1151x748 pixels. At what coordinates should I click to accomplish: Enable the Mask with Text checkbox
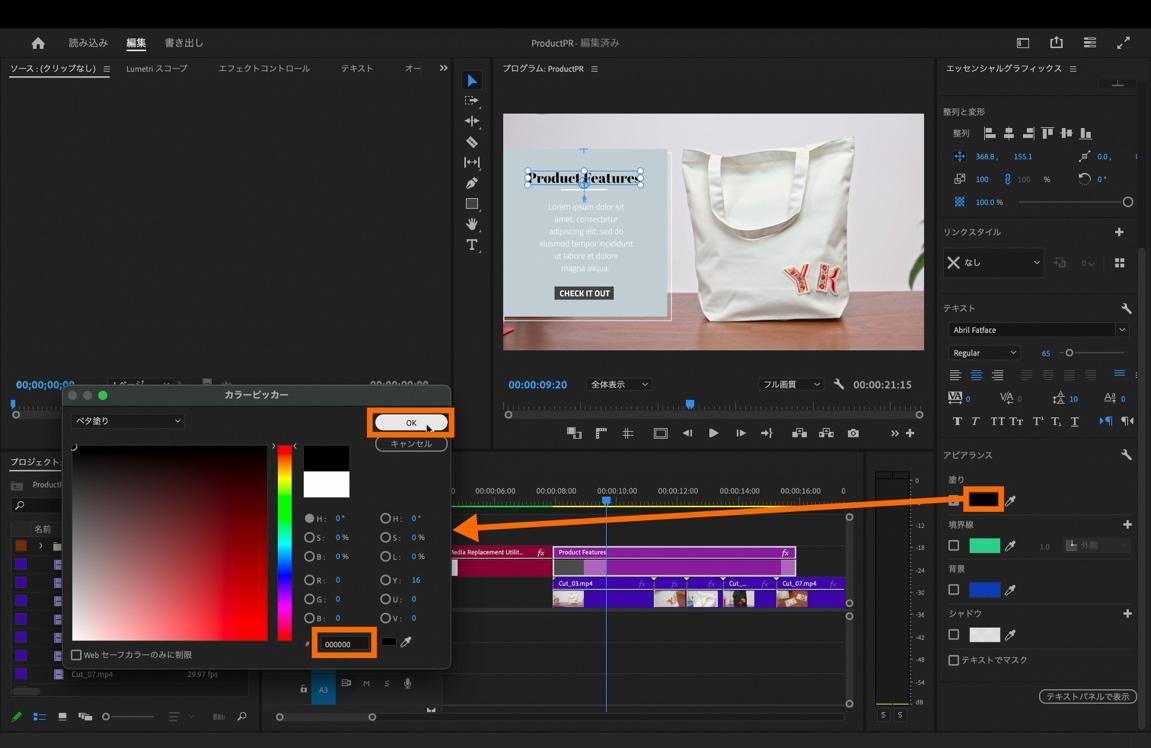[x=954, y=660]
